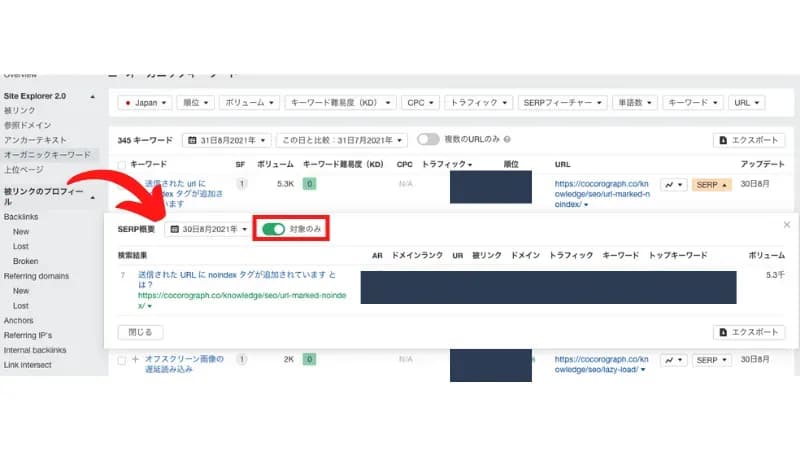Open Referring domains in the sidebar

38,275
